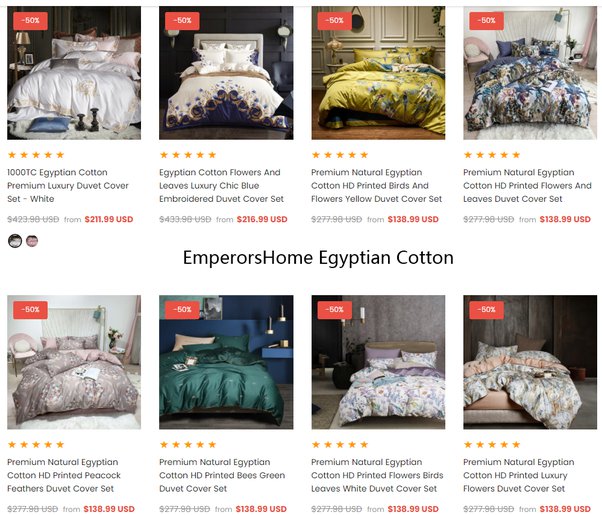Click star rating under the green bees duvet

[188, 444]
